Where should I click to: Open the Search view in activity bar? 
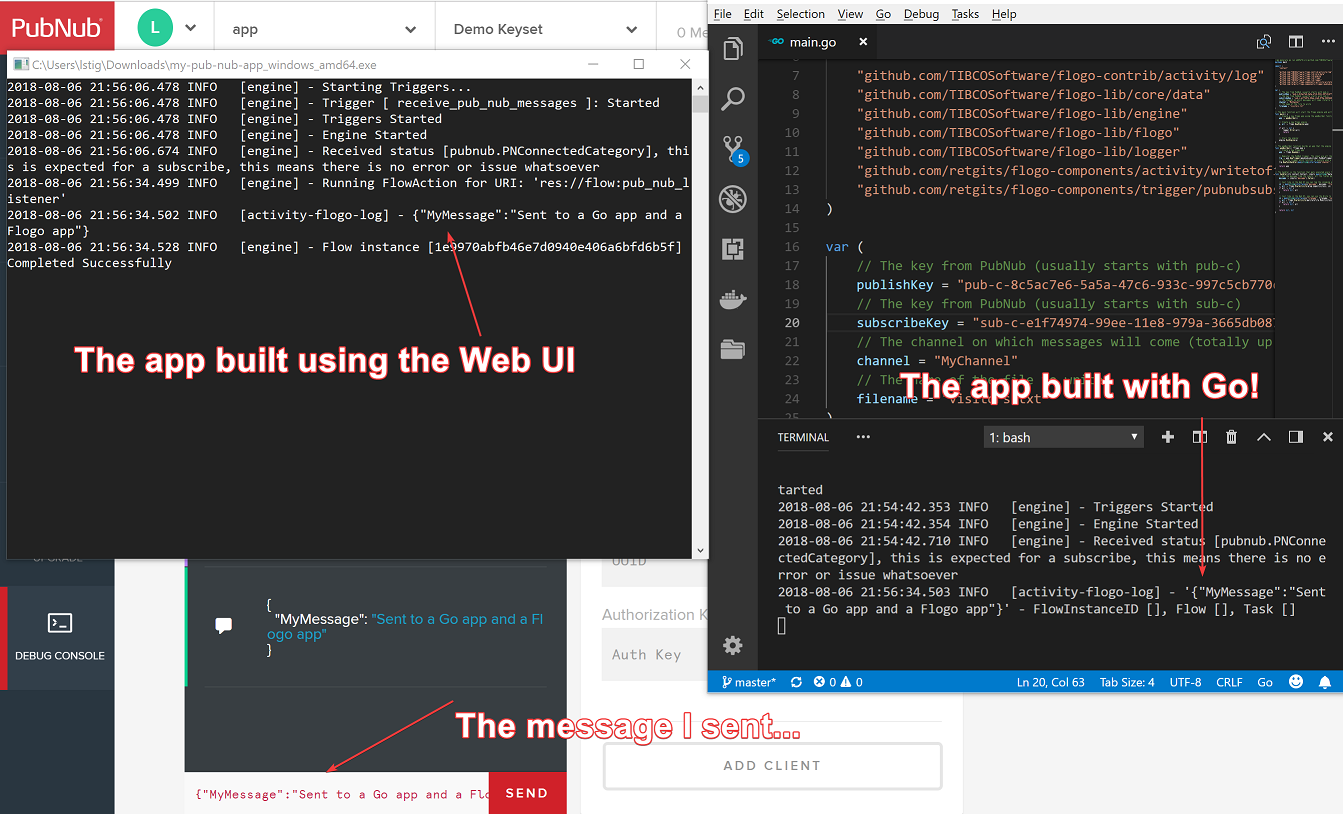[733, 98]
